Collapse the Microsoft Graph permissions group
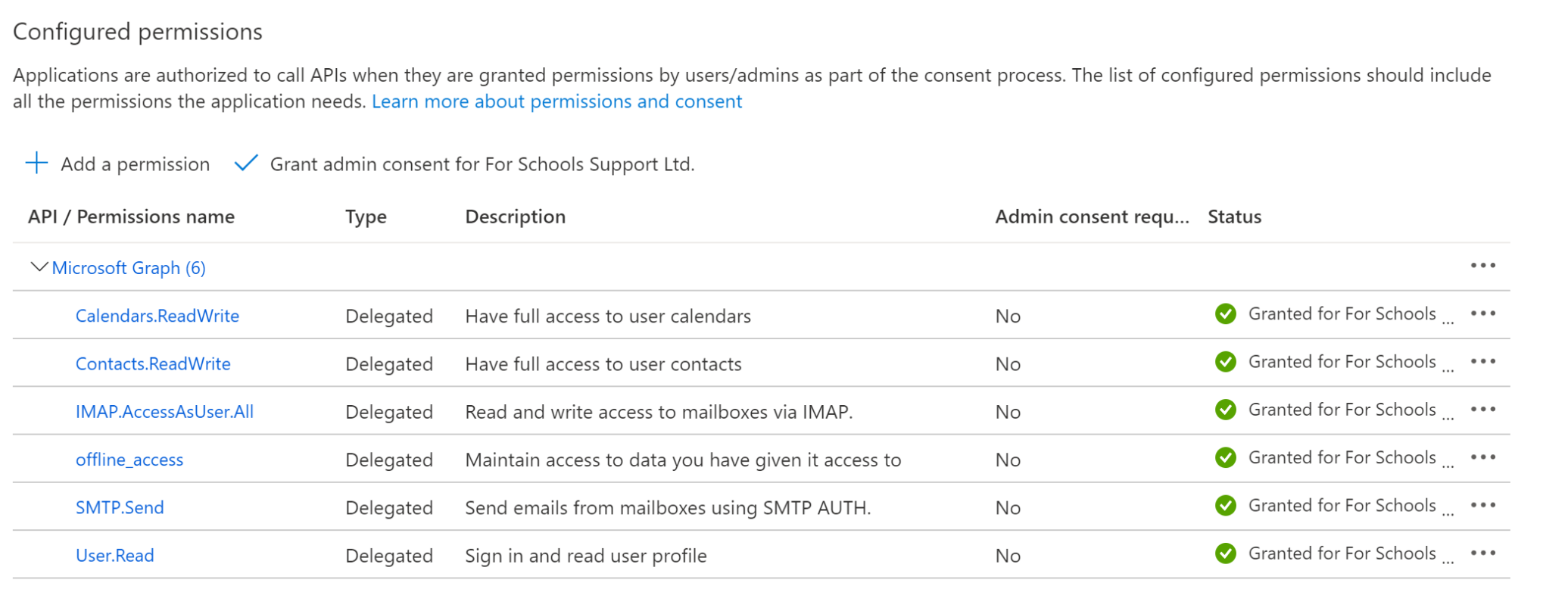1568x608 pixels. [x=39, y=267]
